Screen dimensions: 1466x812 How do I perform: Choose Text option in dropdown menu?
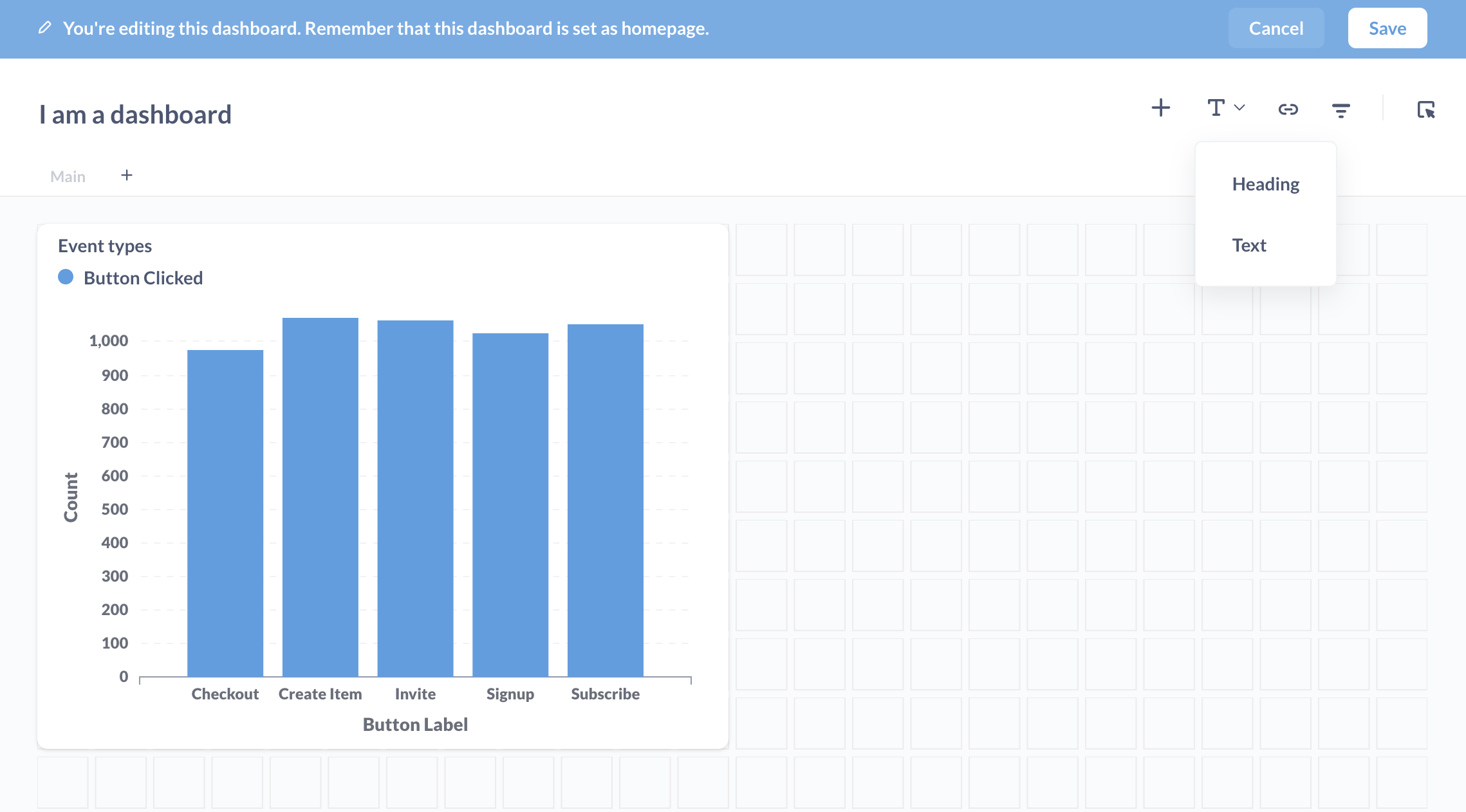coord(1248,245)
